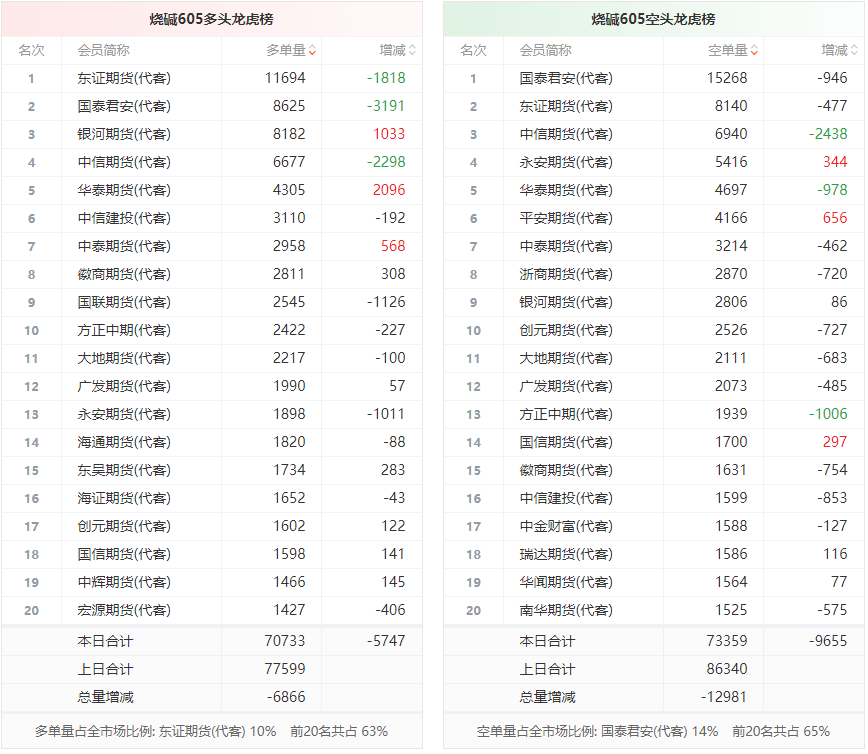The width and height of the screenshot is (868, 754).
Task: Click previous-day long total 77599
Action: pos(285,669)
